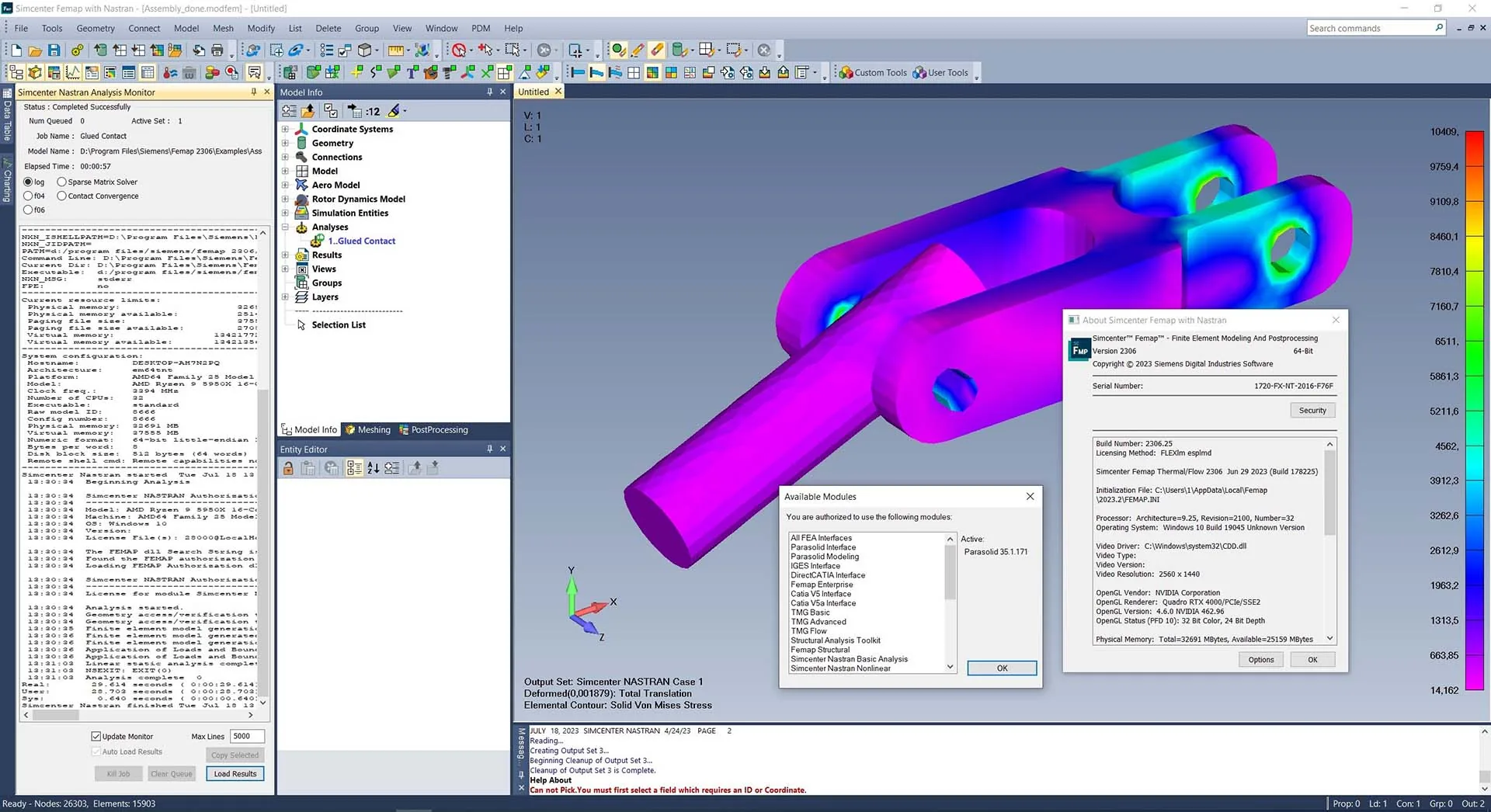Open the Mesh menu

click(x=223, y=28)
